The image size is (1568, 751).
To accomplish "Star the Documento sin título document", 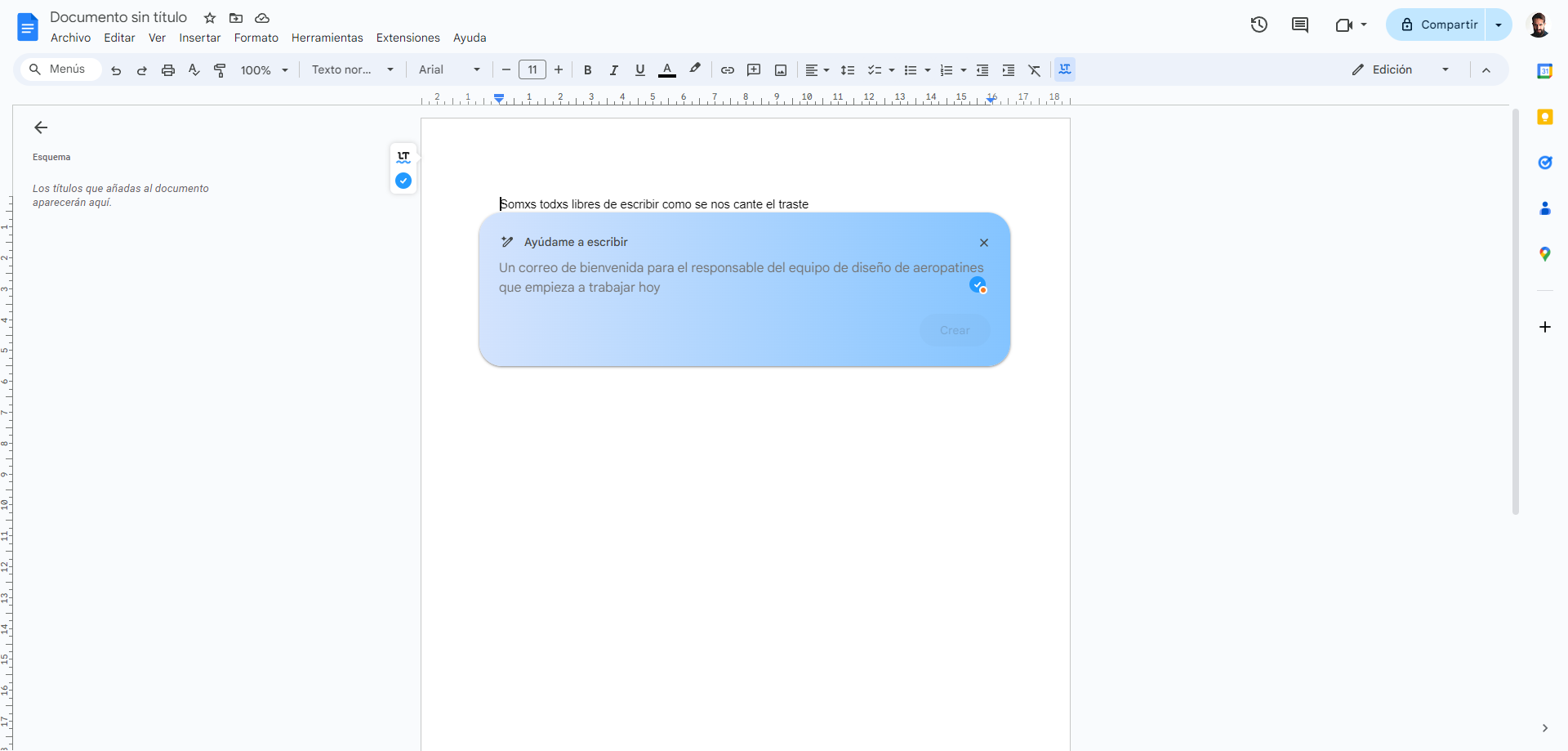I will (210, 18).
